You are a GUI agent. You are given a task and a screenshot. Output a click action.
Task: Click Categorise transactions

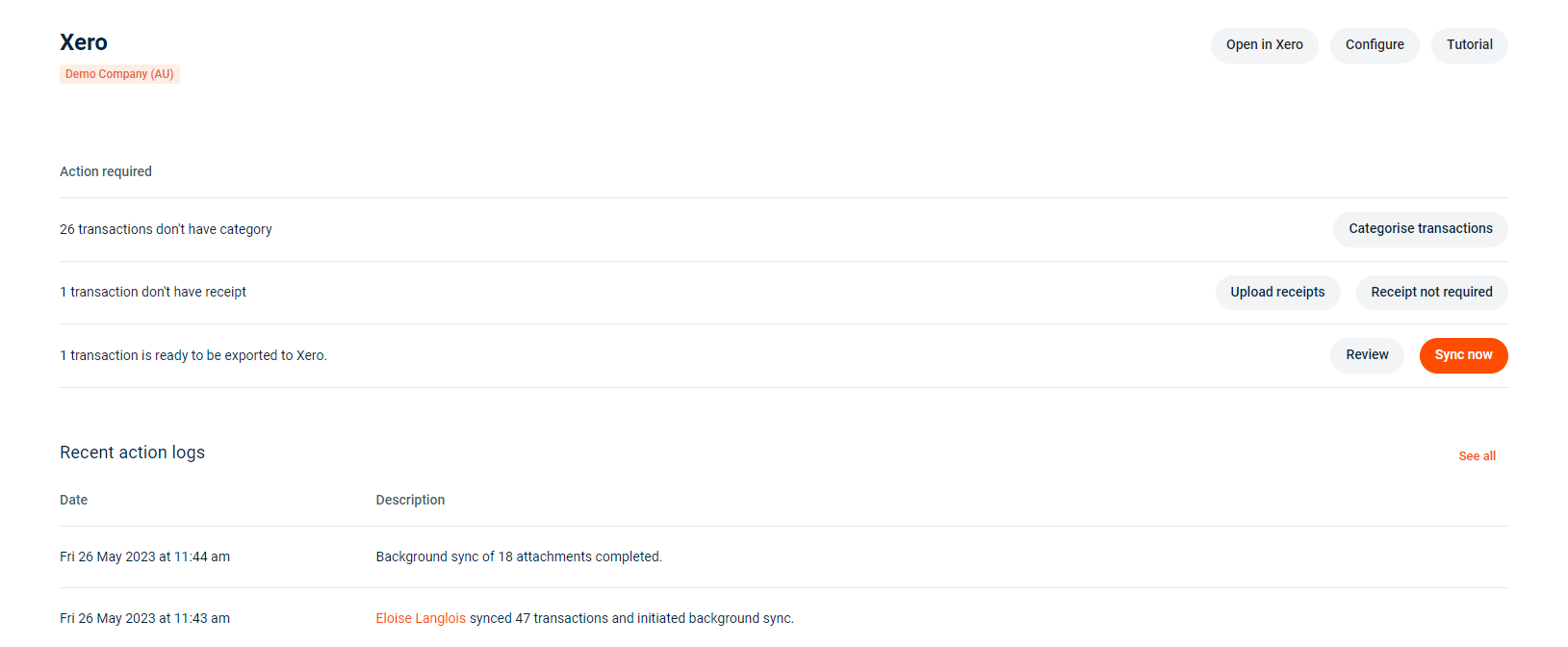point(1420,229)
